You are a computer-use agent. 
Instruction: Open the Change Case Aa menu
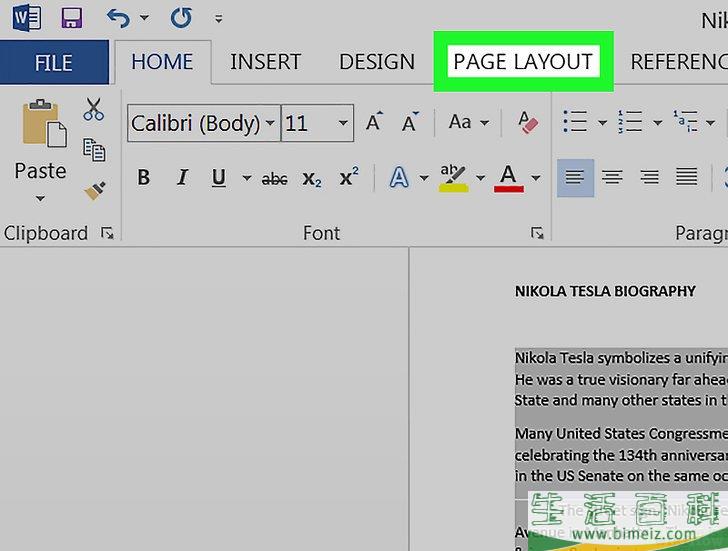pos(468,122)
